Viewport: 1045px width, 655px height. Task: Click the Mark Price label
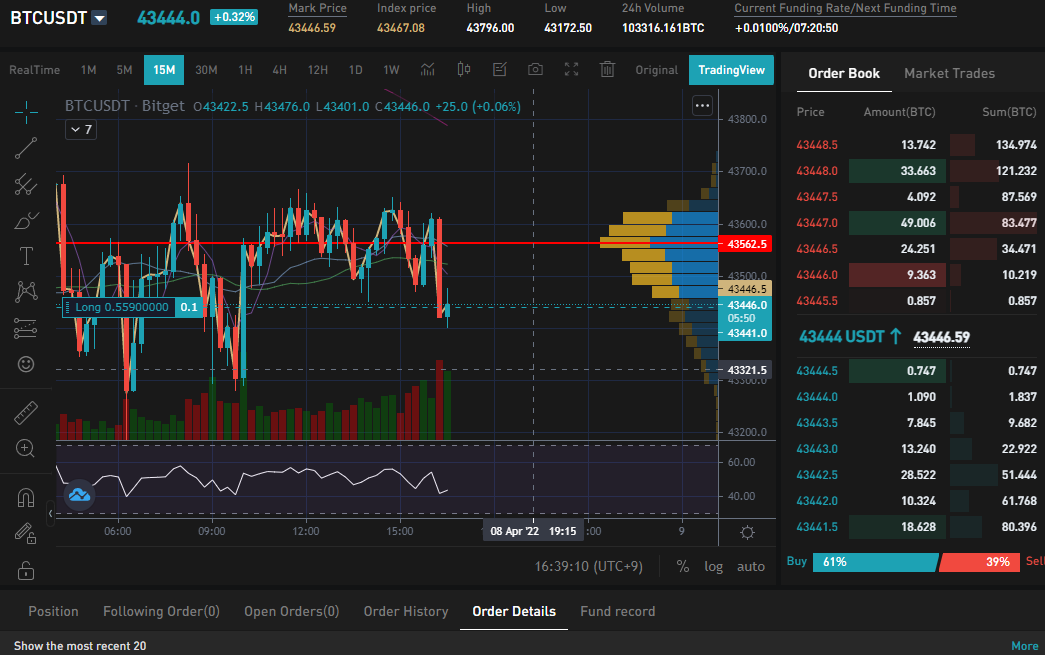point(317,8)
